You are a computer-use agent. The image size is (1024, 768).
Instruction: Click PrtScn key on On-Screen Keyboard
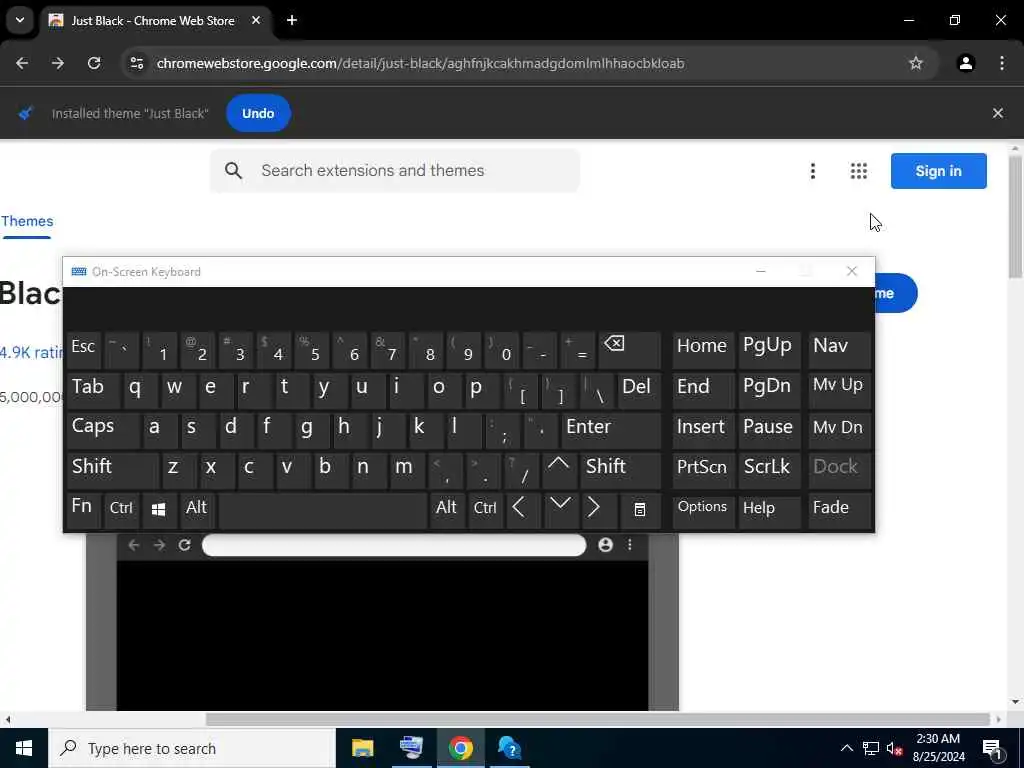pos(703,469)
